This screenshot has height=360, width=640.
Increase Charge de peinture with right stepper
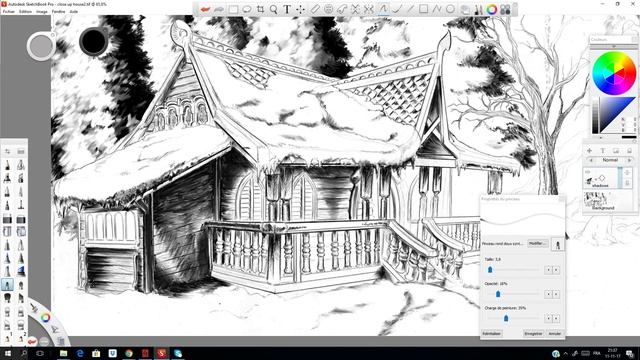click(x=556, y=318)
